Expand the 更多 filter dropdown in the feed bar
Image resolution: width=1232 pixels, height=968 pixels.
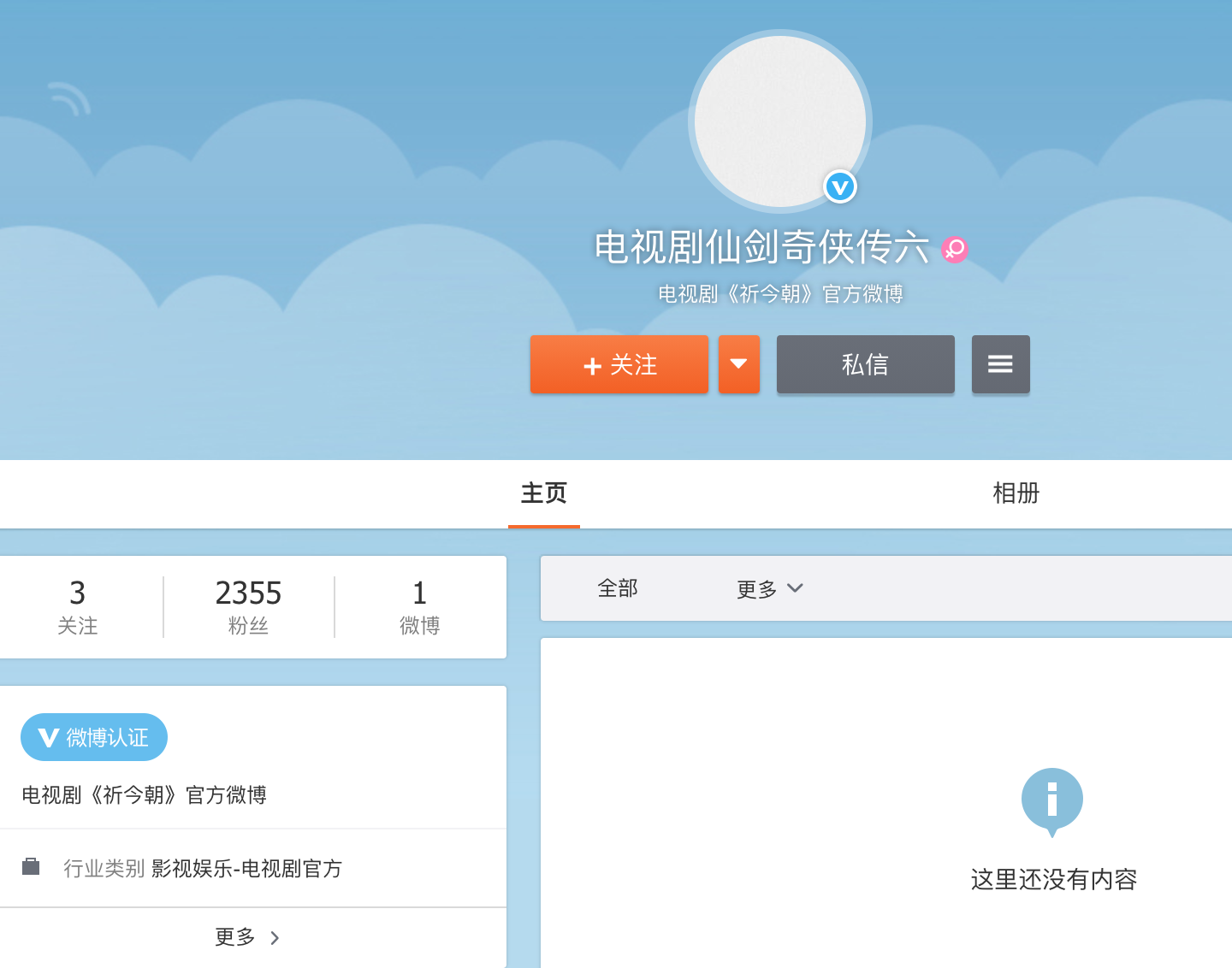[767, 588]
